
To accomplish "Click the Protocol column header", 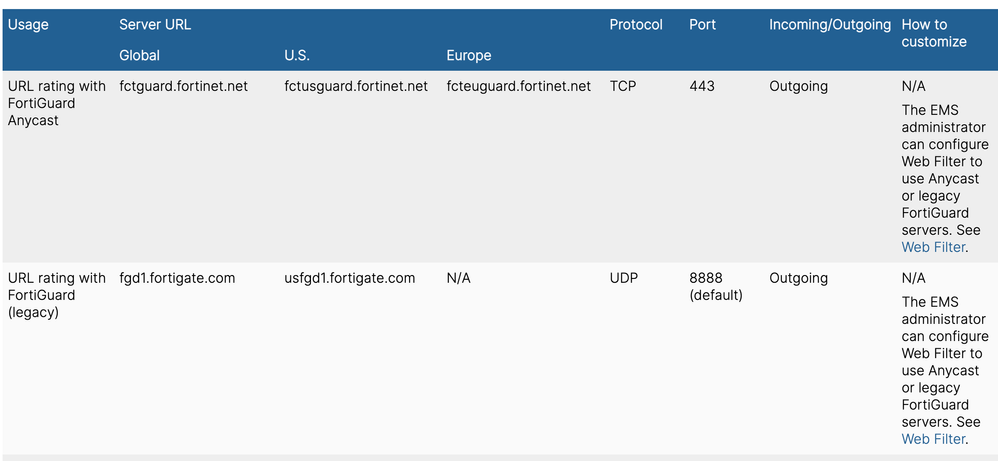I will pos(636,25).
